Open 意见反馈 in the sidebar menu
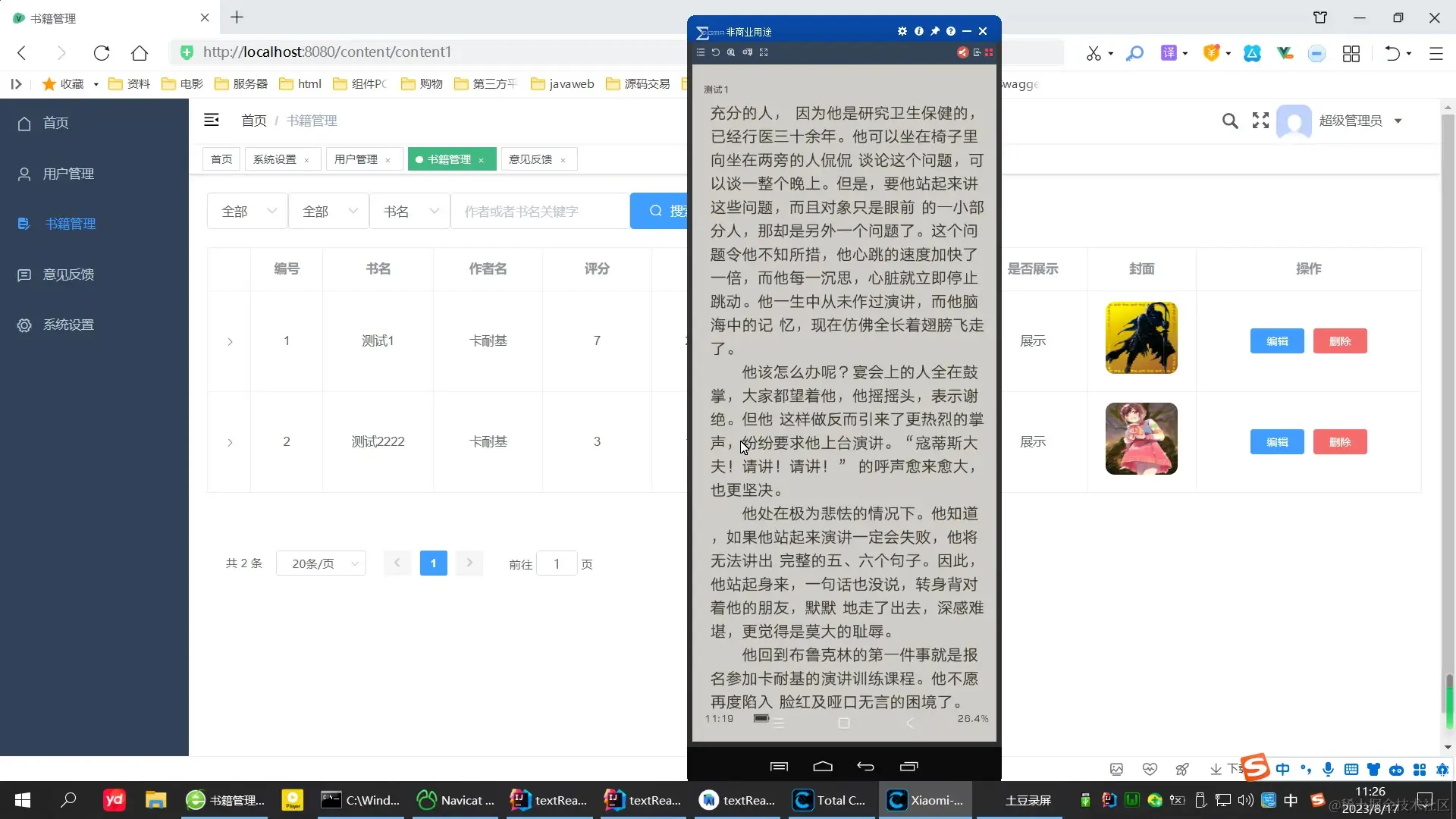 click(68, 275)
